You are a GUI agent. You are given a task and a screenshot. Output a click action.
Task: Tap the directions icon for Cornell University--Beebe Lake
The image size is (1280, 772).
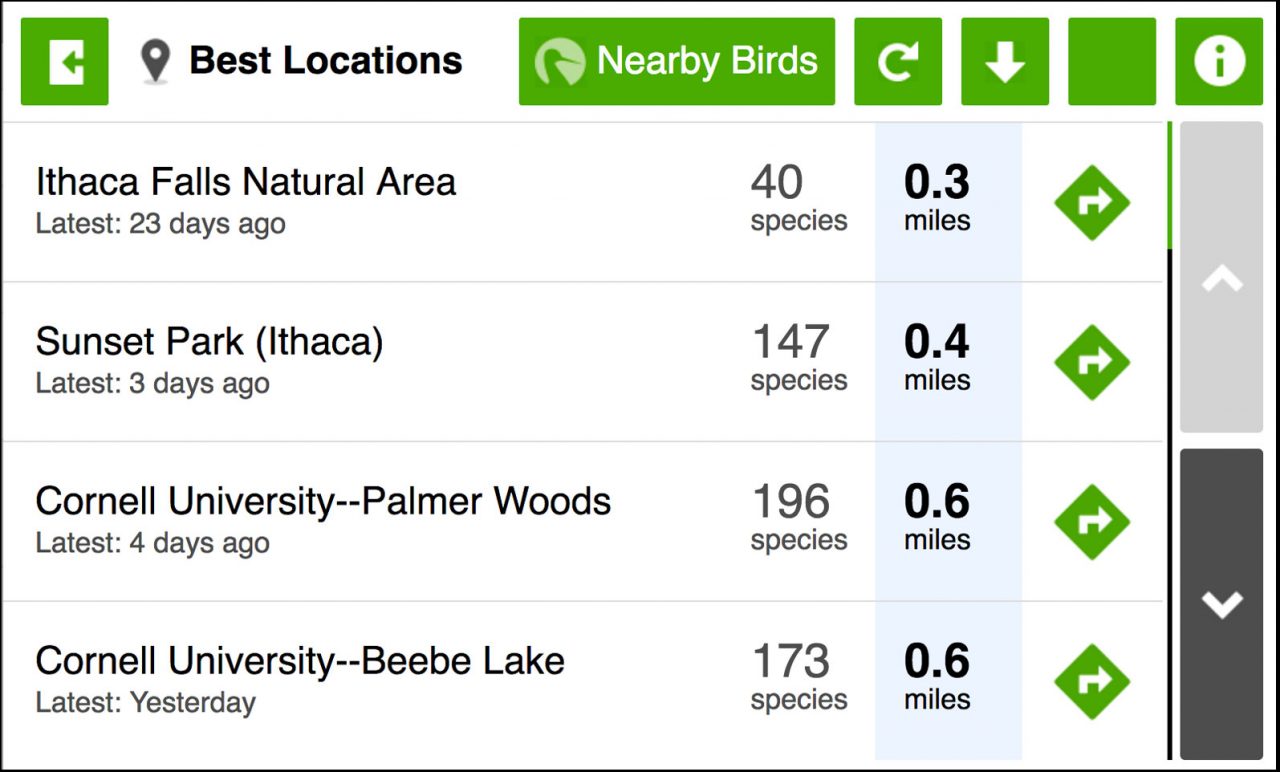(1091, 680)
